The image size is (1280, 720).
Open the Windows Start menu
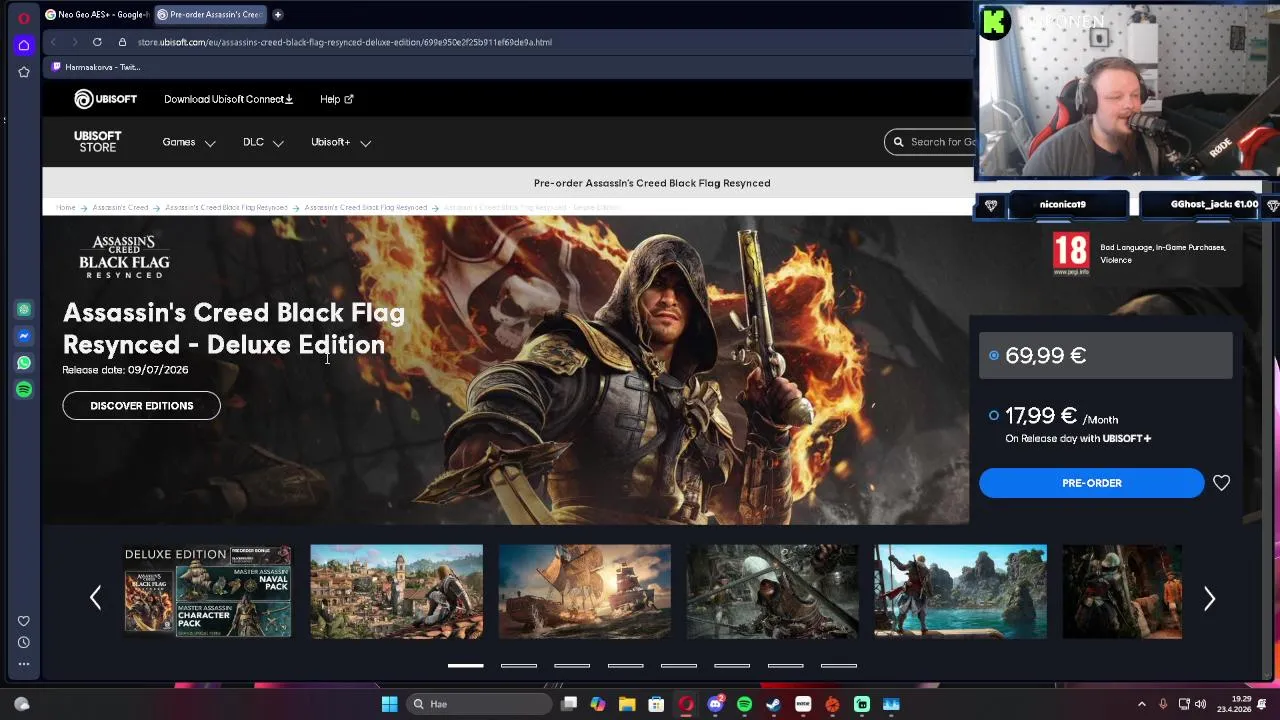[x=389, y=704]
